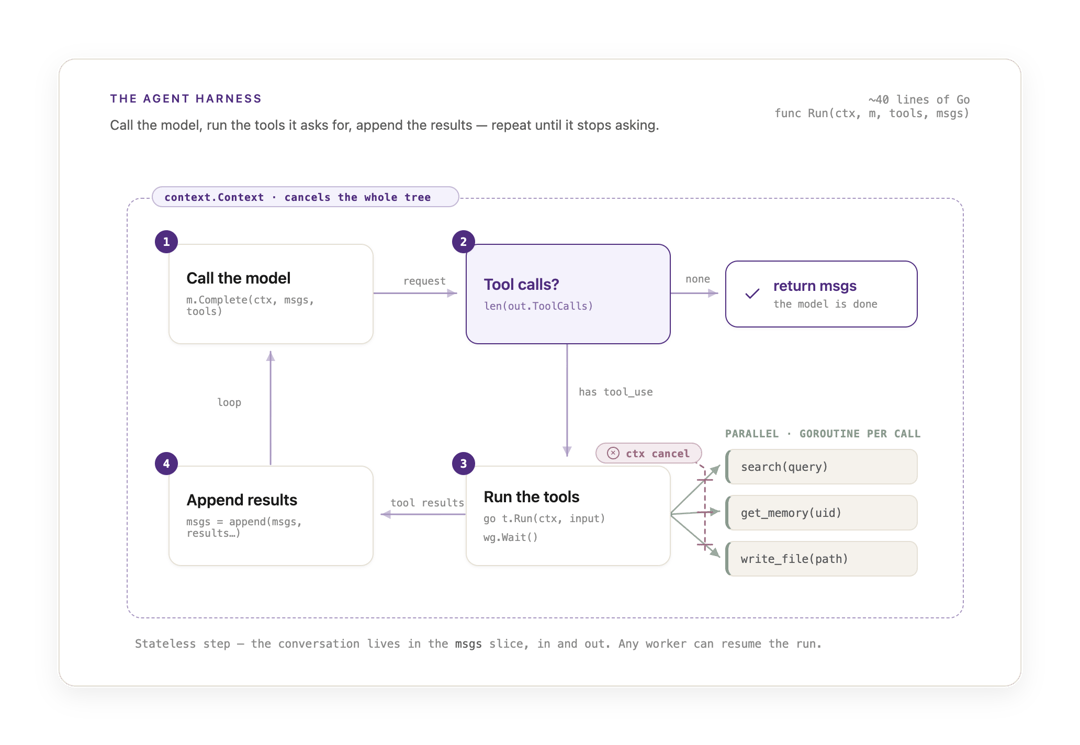Image resolution: width=1080 pixels, height=745 pixels.
Task: Click the 'has tool_use' label
Action: 616,392
